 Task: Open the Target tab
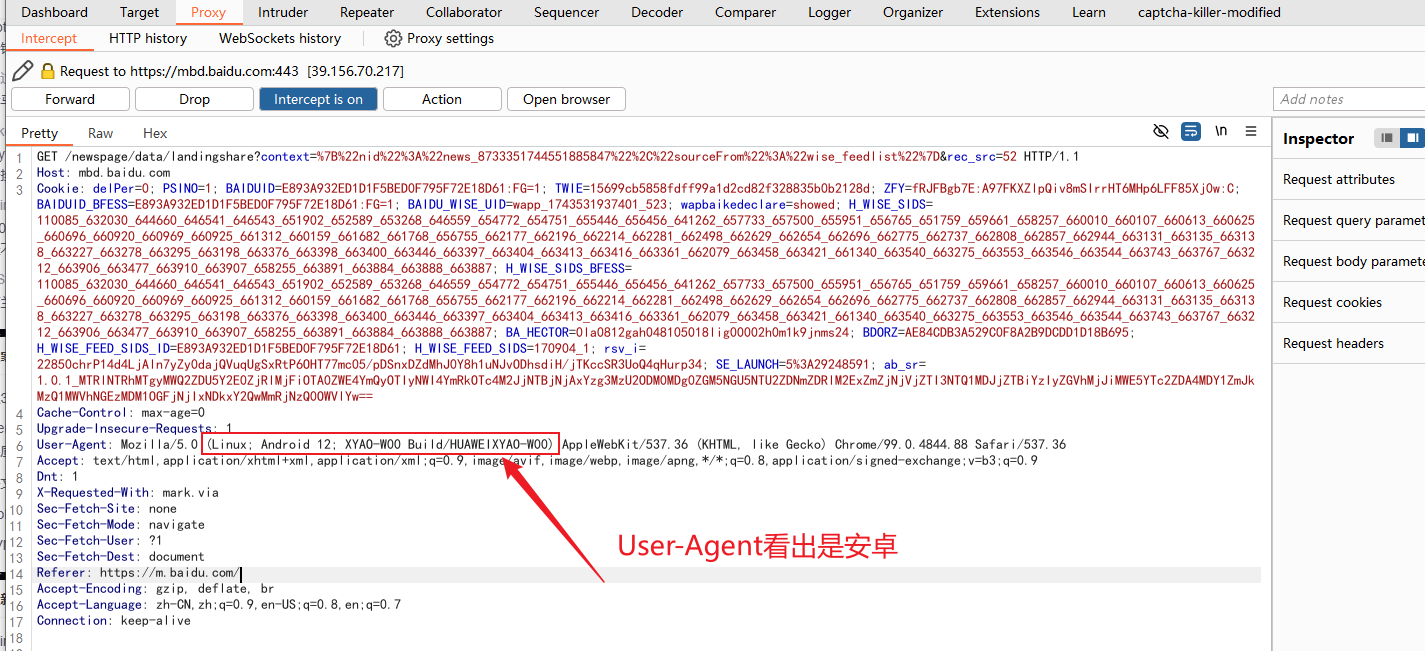coord(139,12)
